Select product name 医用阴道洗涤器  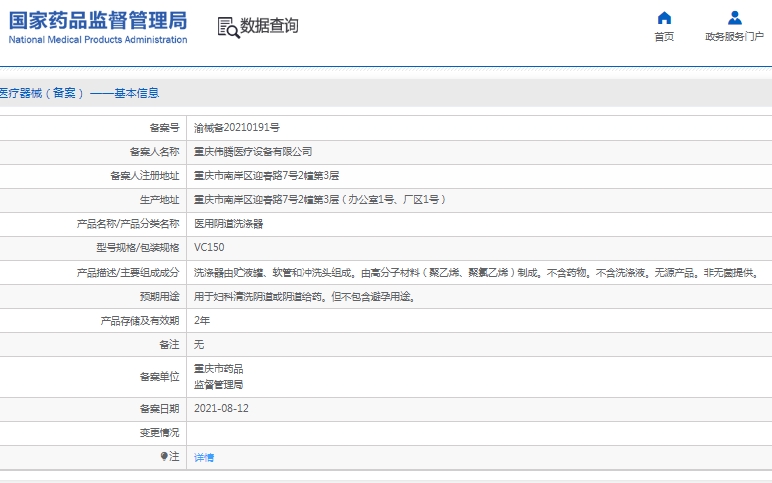click(x=228, y=224)
